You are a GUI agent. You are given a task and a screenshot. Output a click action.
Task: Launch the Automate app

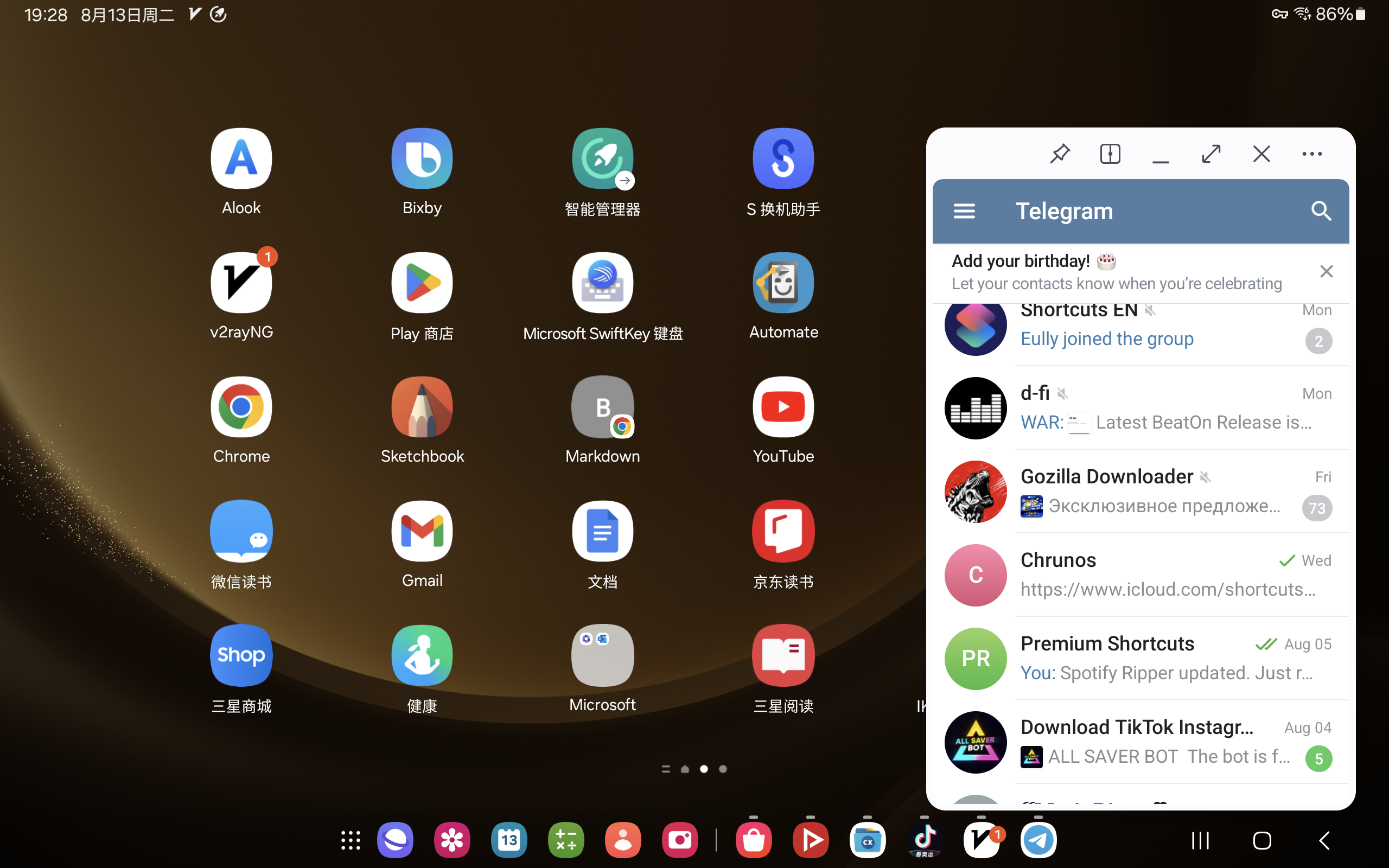pyautogui.click(x=782, y=282)
